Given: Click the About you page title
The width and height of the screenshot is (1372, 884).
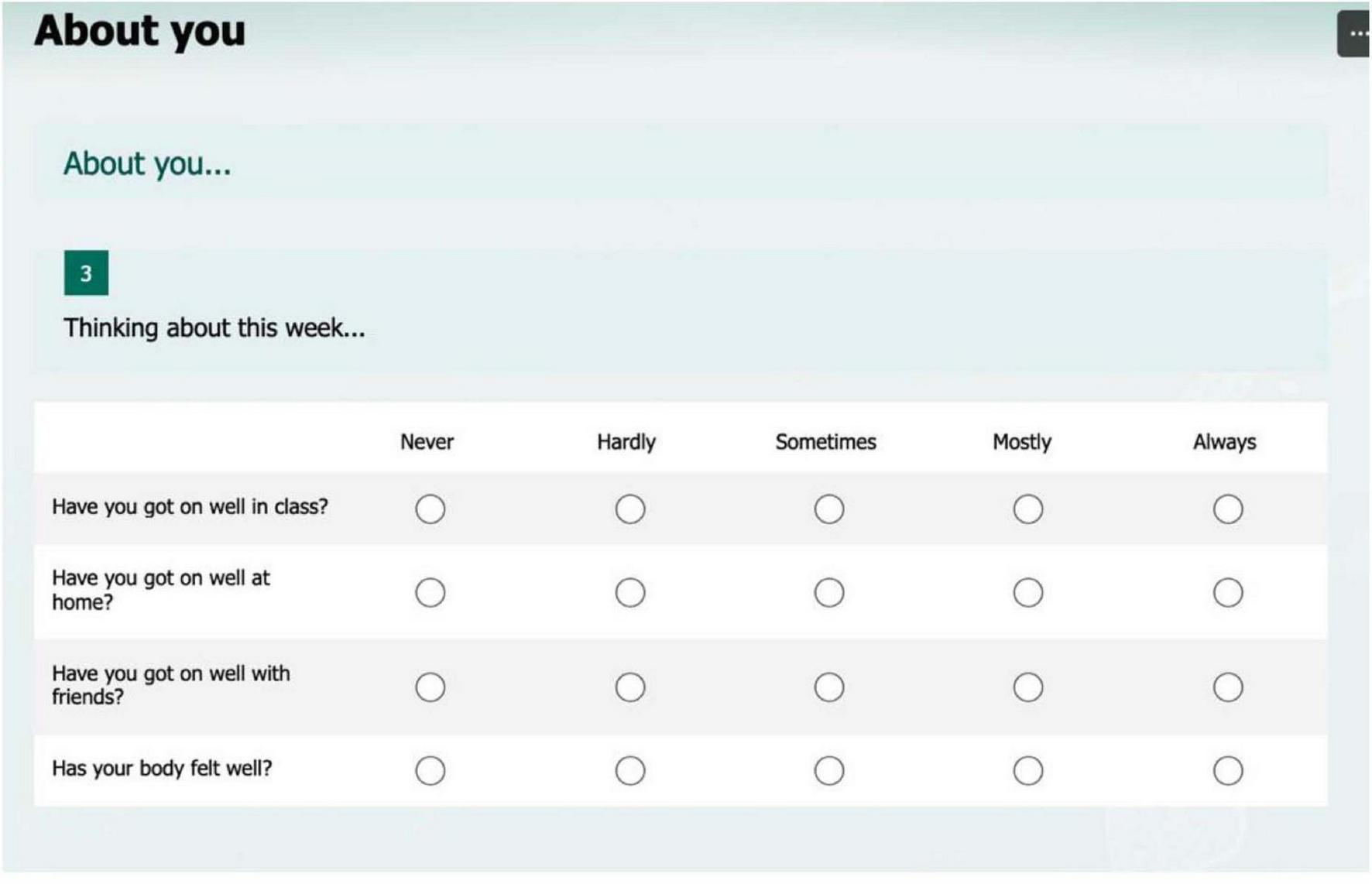Looking at the screenshot, I should click(138, 31).
